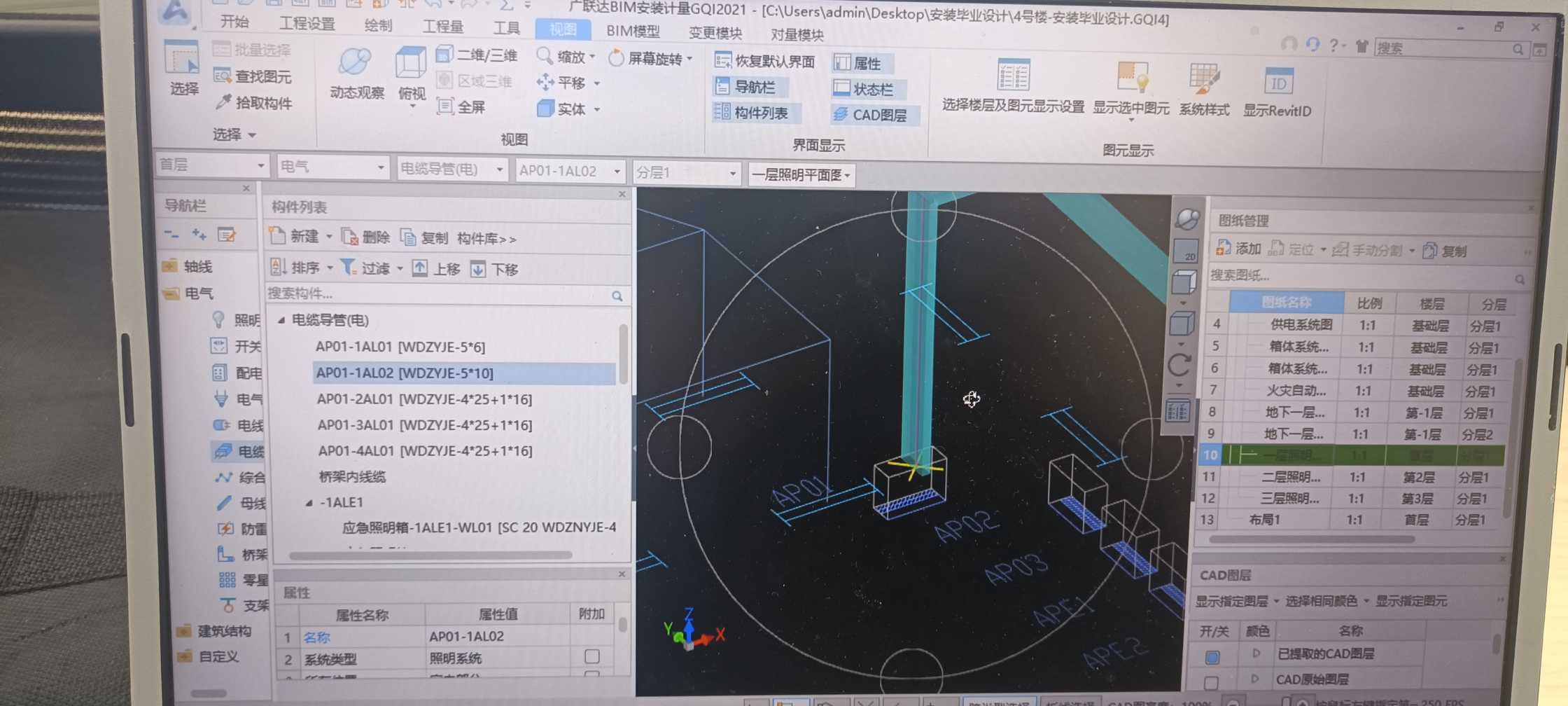Image resolution: width=1568 pixels, height=706 pixels.
Task: Switch 二维/三维 view mode
Action: coord(477,55)
